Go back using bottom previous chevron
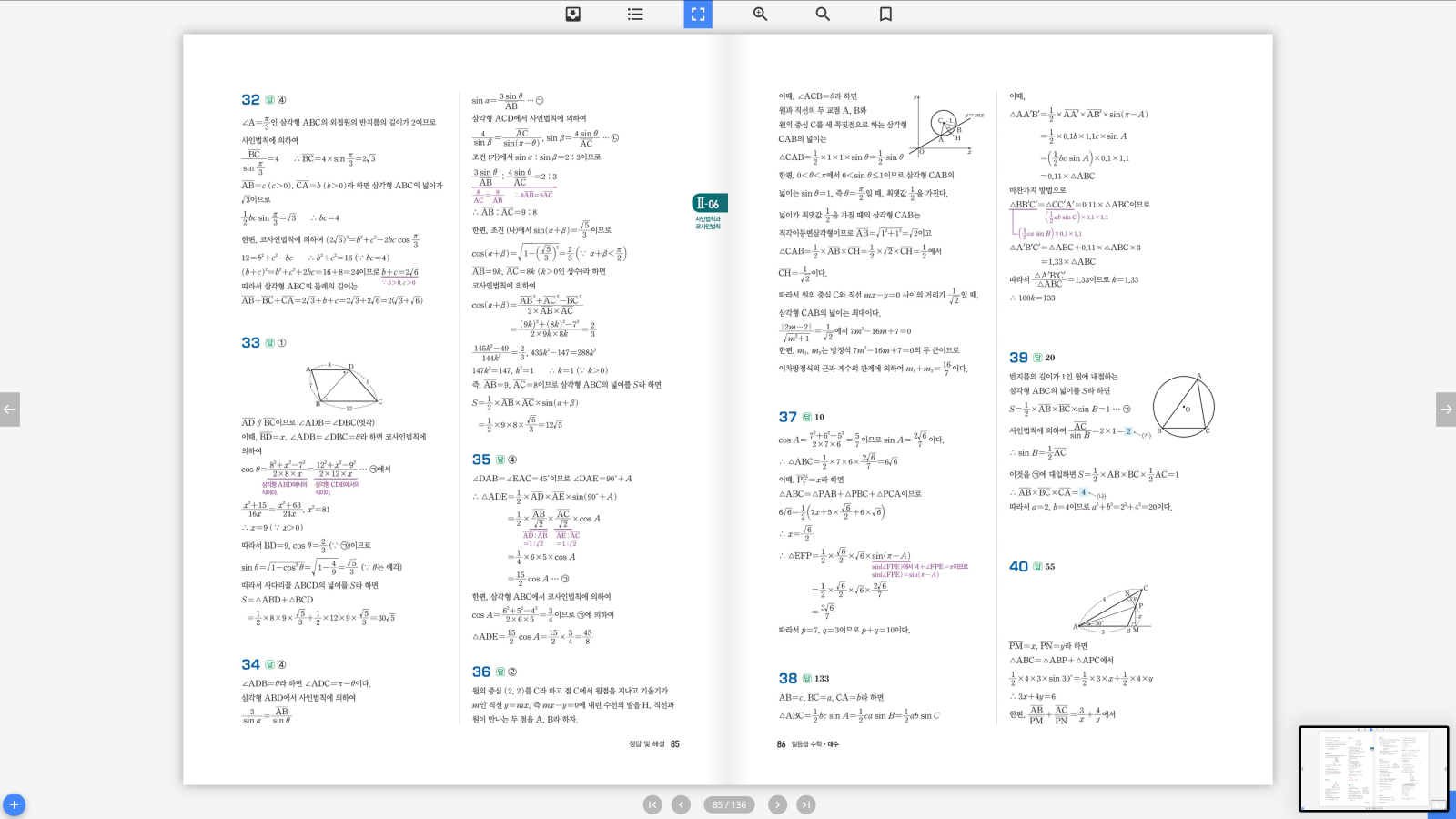1456x819 pixels. (x=681, y=804)
